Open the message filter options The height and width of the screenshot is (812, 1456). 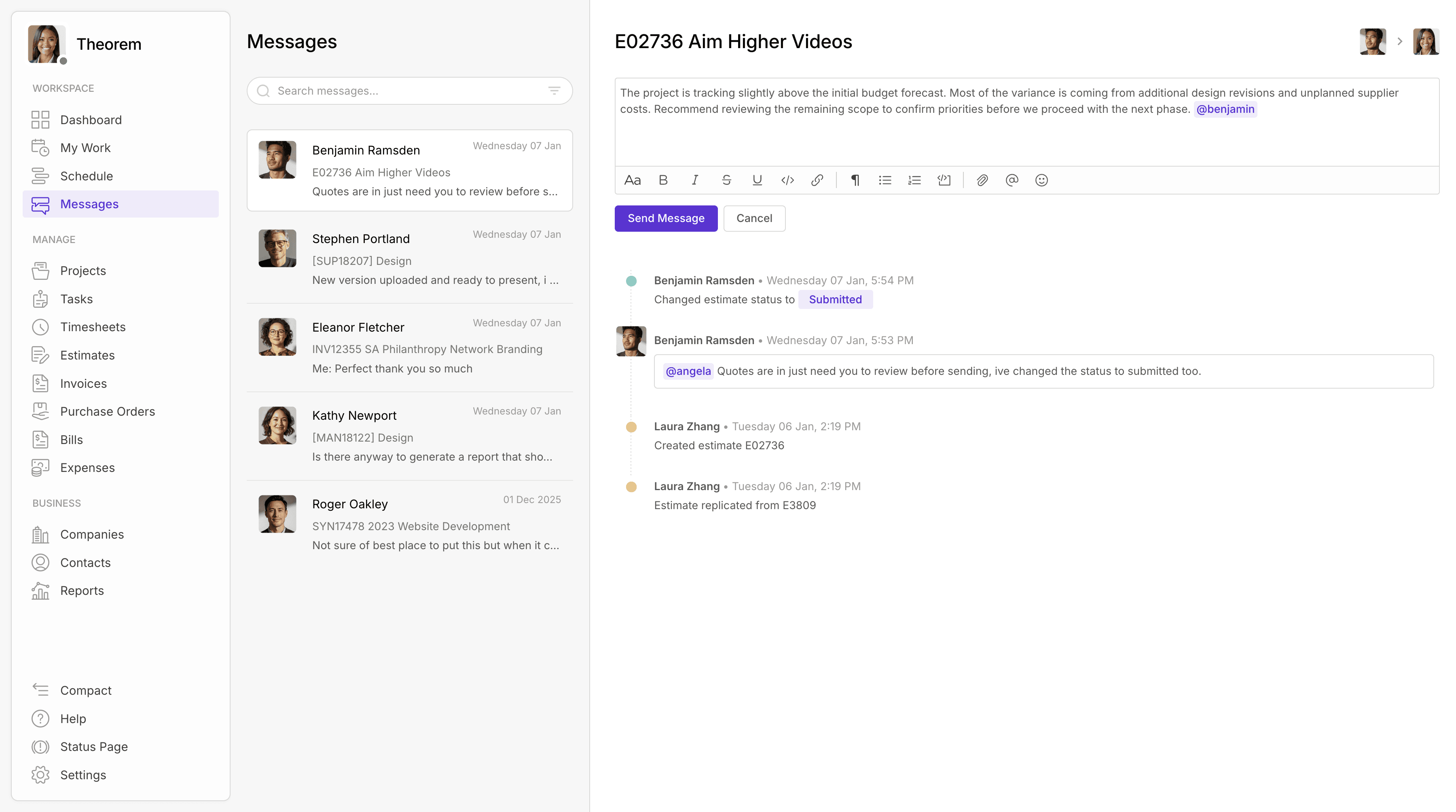554,91
